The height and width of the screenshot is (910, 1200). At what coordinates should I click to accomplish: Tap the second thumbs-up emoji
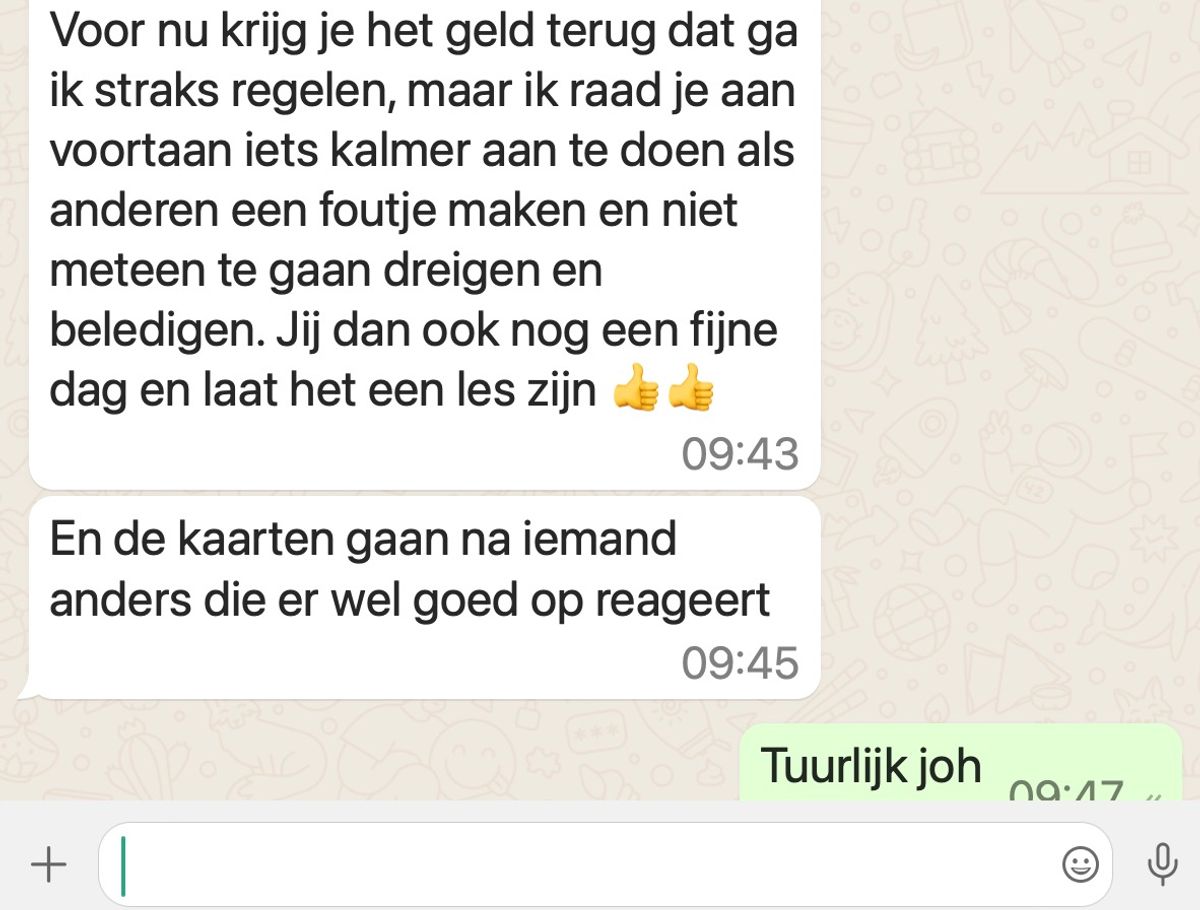(691, 389)
